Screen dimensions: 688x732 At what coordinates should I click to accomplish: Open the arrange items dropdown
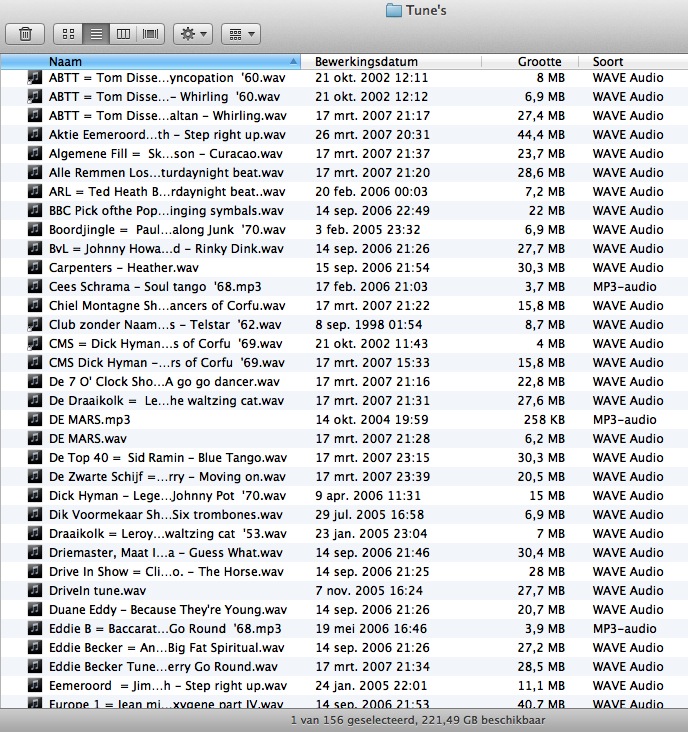coord(240,34)
